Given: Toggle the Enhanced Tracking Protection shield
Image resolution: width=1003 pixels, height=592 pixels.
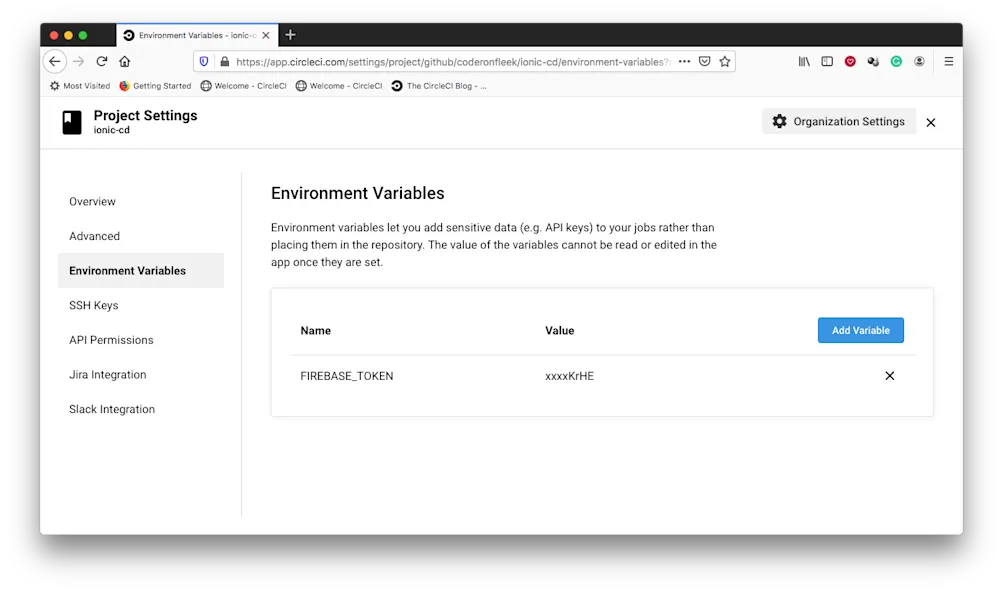Looking at the screenshot, I should pyautogui.click(x=203, y=61).
